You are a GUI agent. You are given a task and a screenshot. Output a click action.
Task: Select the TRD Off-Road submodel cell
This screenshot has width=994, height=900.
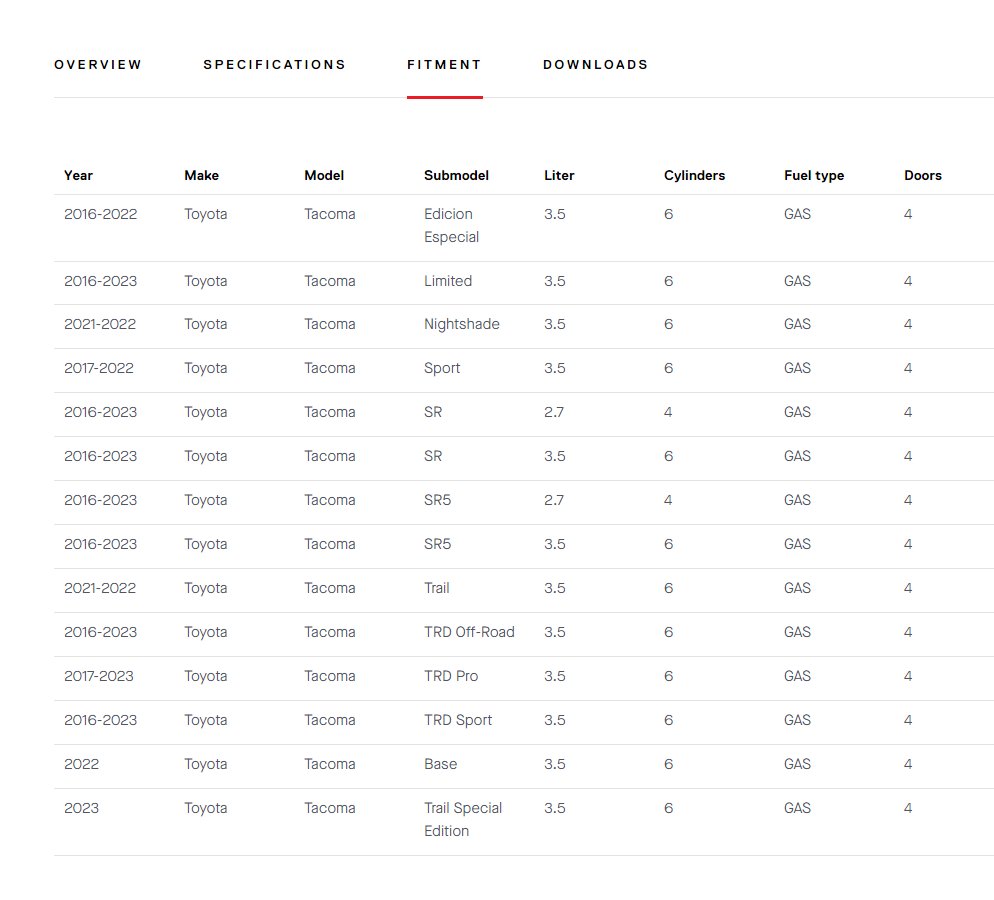pos(469,632)
